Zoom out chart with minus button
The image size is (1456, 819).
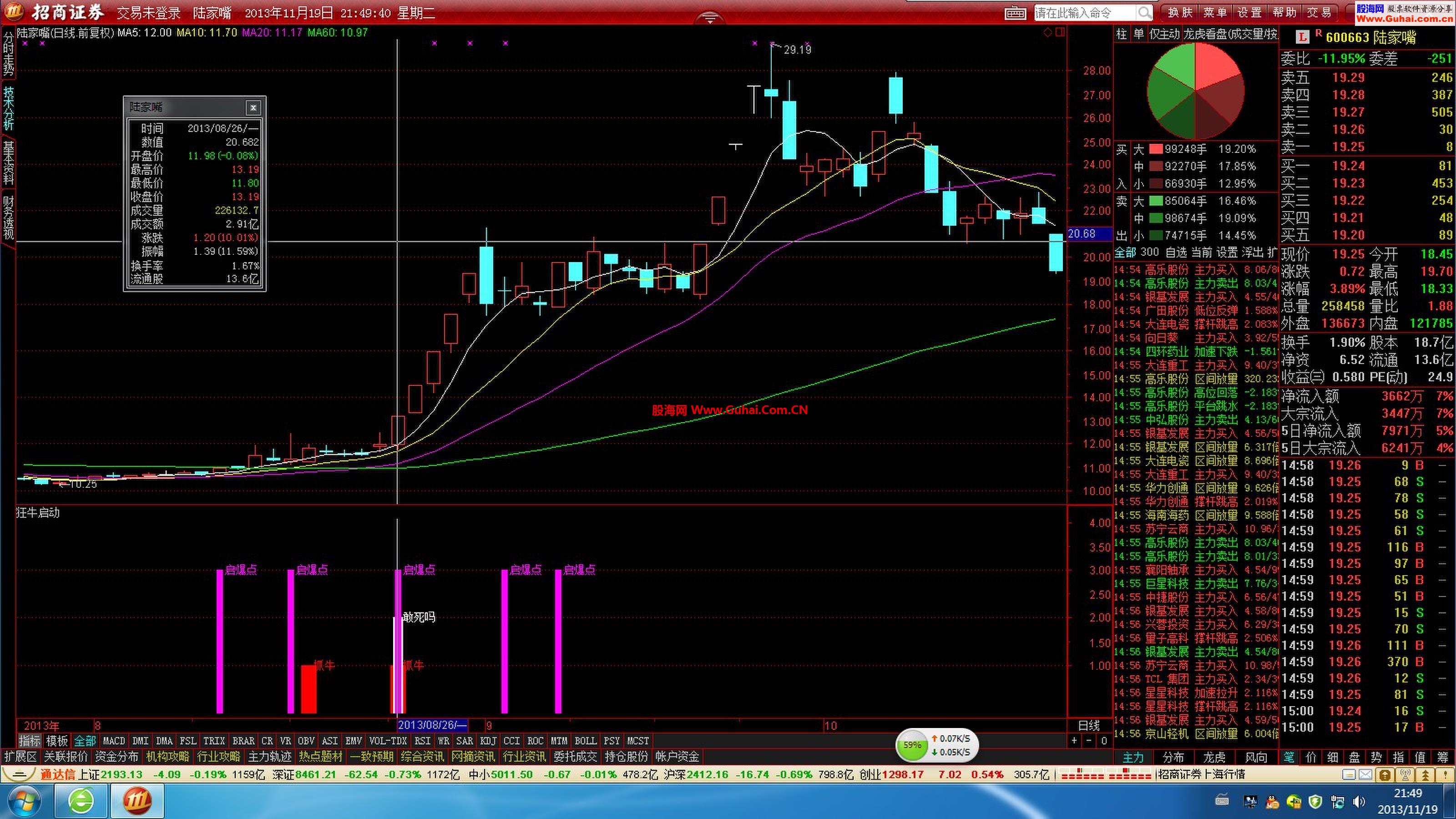tap(1089, 740)
